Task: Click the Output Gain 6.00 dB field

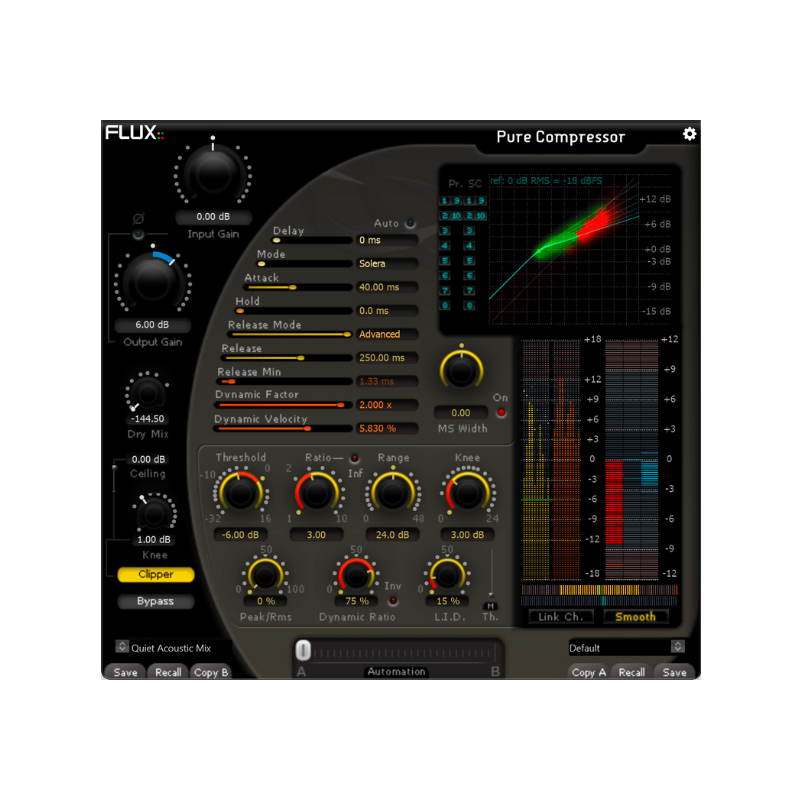Action: click(152, 325)
